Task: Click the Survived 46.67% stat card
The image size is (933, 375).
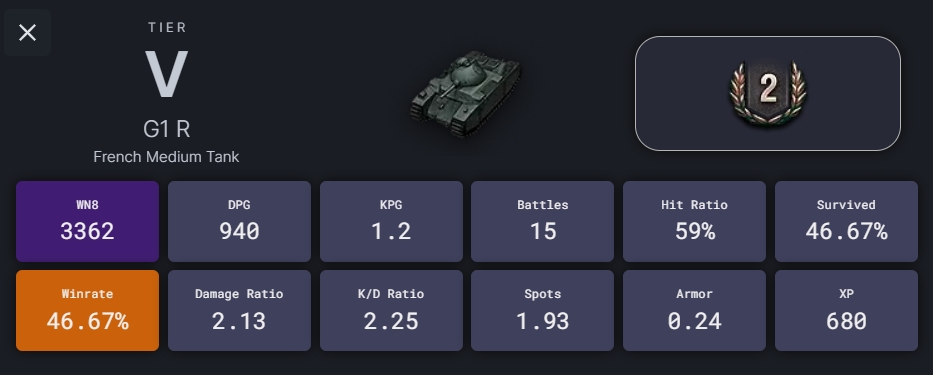Action: click(846, 221)
